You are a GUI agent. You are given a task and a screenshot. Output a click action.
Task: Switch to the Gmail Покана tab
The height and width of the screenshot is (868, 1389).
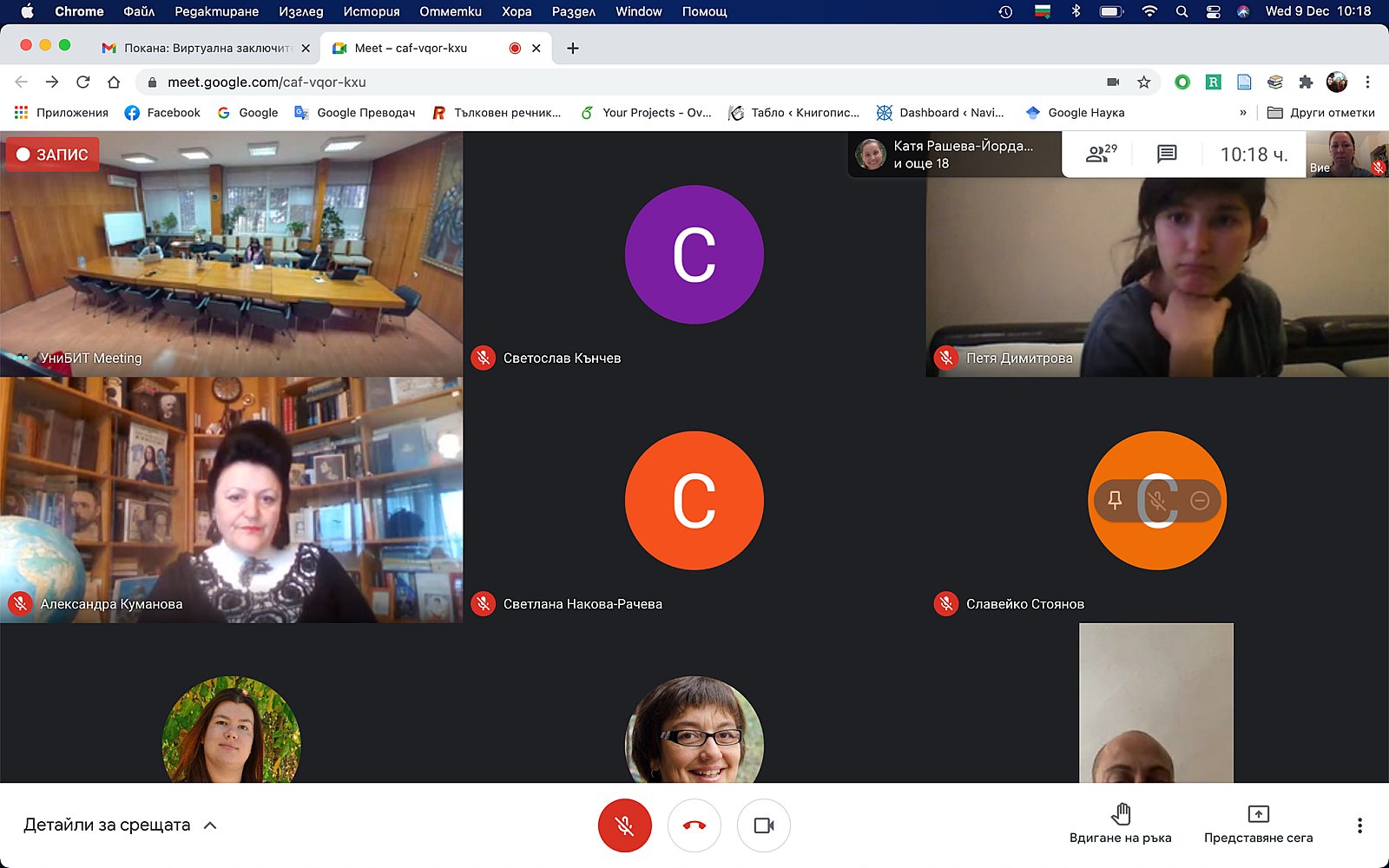tap(206, 49)
